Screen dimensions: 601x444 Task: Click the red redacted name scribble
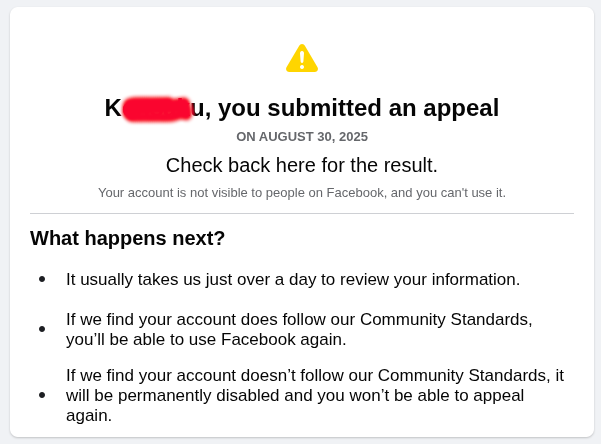pos(156,108)
